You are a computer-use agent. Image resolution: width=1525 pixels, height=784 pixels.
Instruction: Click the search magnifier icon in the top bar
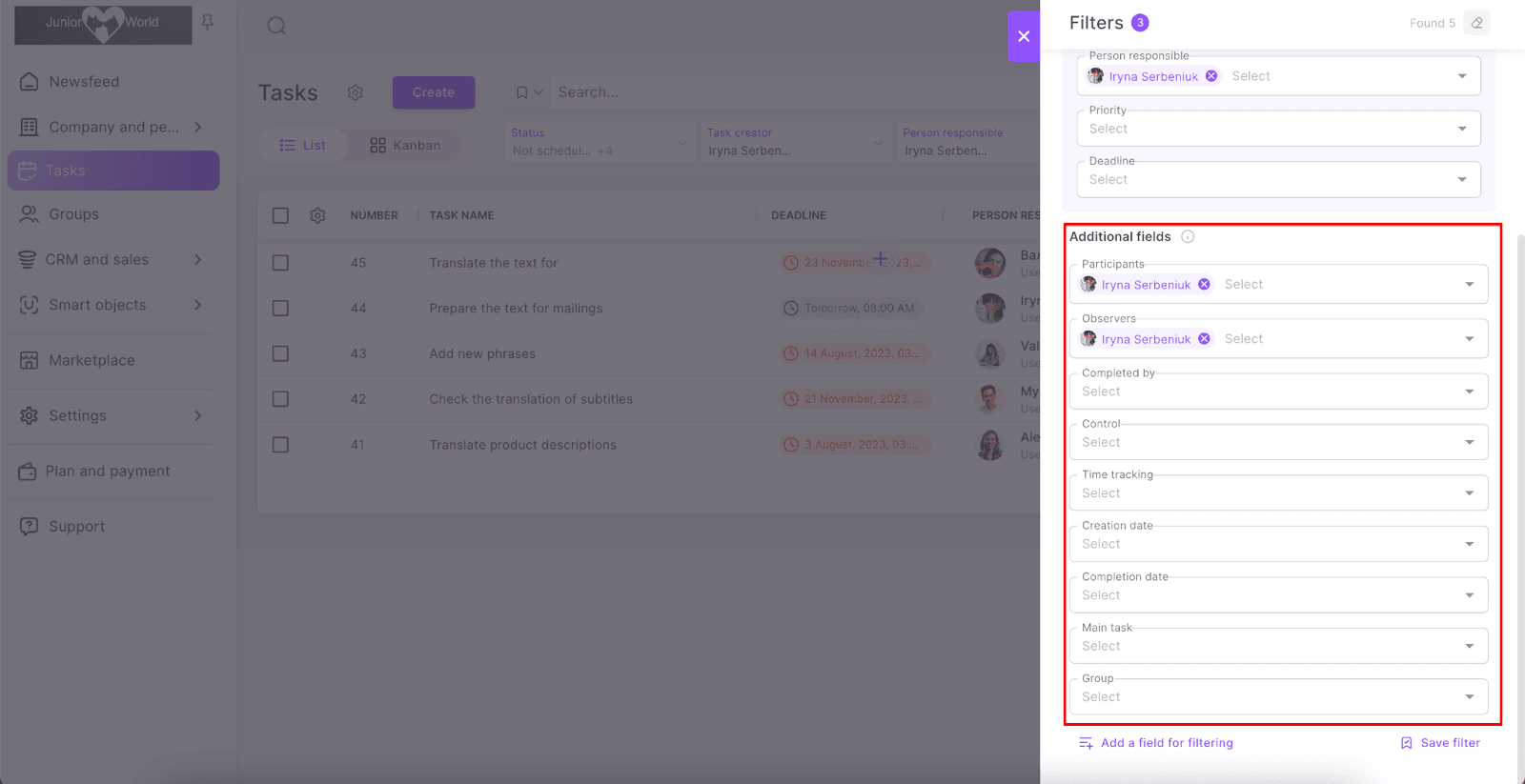276,26
